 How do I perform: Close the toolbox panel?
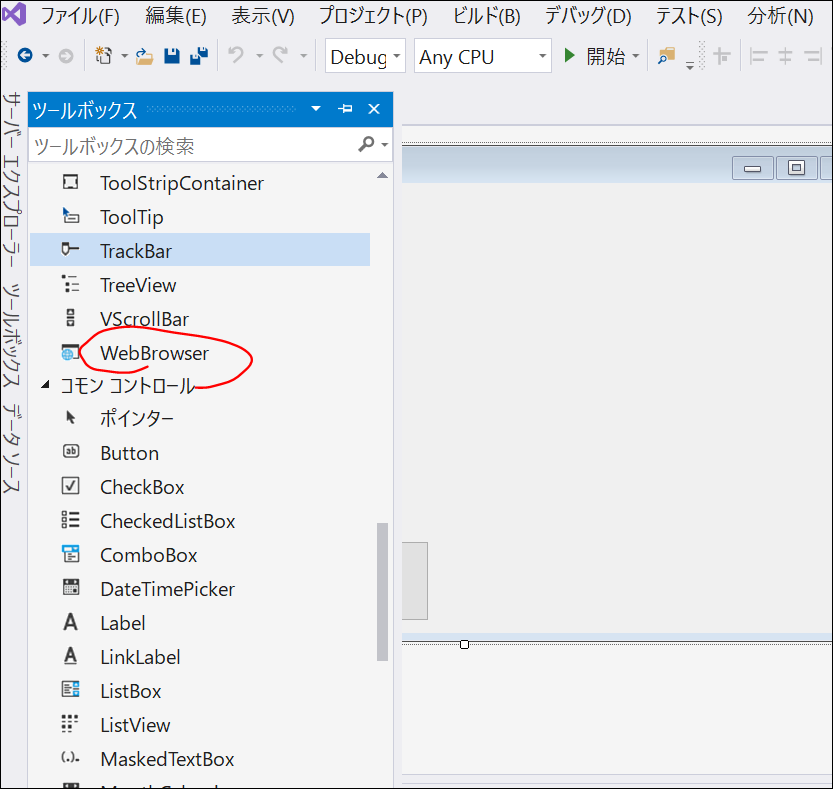[x=374, y=109]
